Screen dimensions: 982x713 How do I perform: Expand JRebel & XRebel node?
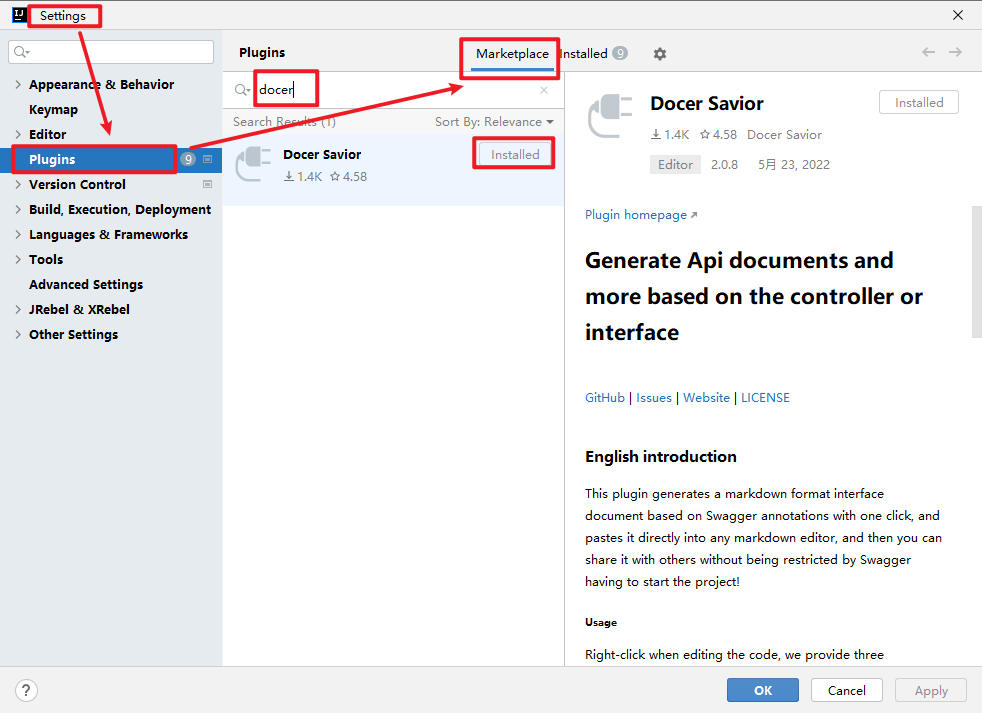point(18,310)
